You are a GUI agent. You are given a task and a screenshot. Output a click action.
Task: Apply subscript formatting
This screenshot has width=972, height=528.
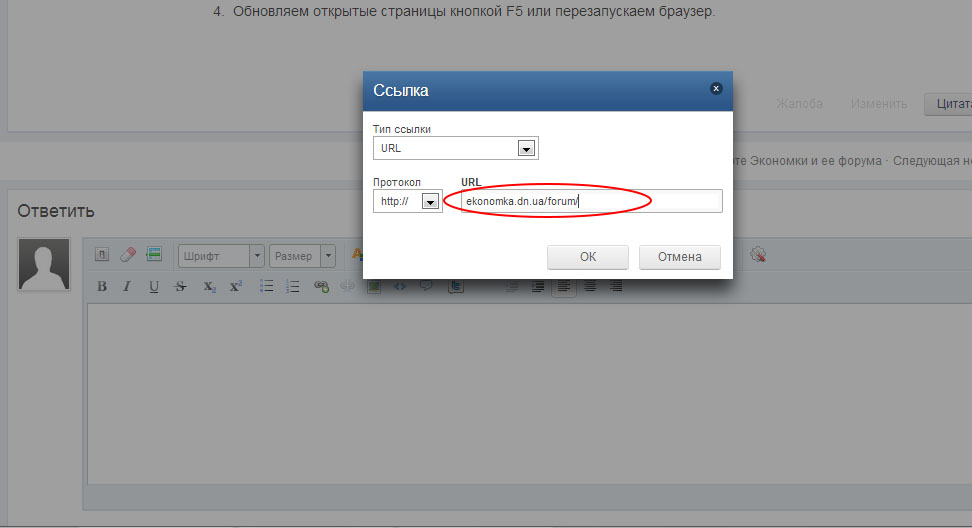pyautogui.click(x=210, y=286)
